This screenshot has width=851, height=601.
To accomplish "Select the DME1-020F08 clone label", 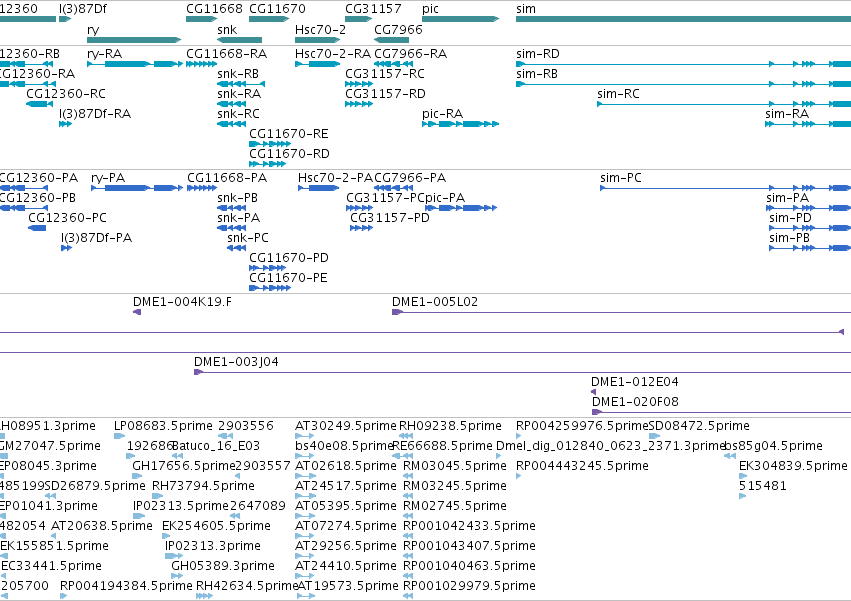I will (x=635, y=402).
